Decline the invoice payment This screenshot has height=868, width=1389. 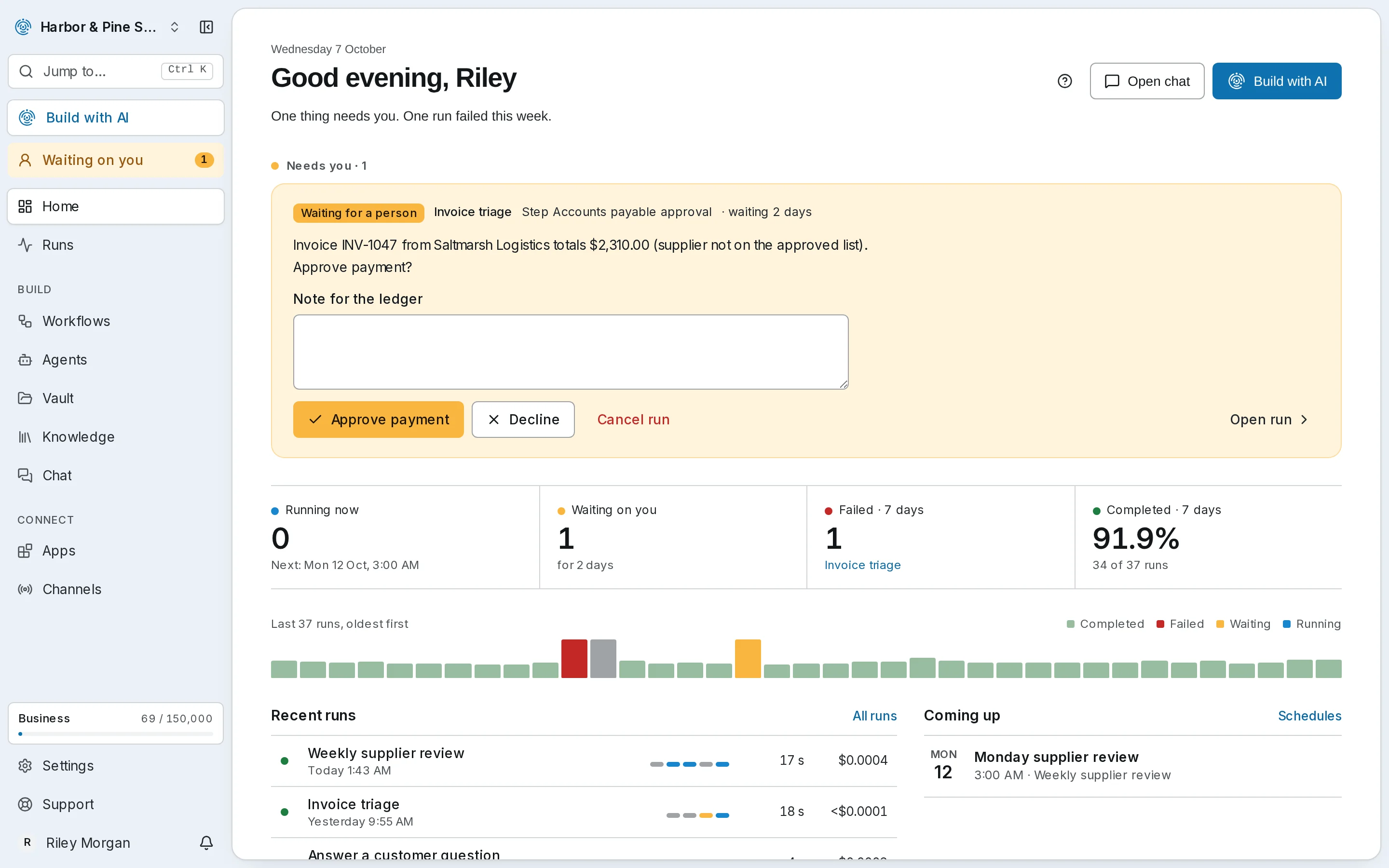(x=523, y=420)
